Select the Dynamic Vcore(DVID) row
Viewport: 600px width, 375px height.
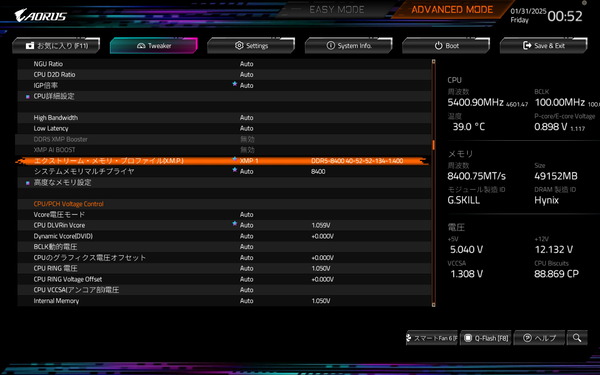[224, 236]
